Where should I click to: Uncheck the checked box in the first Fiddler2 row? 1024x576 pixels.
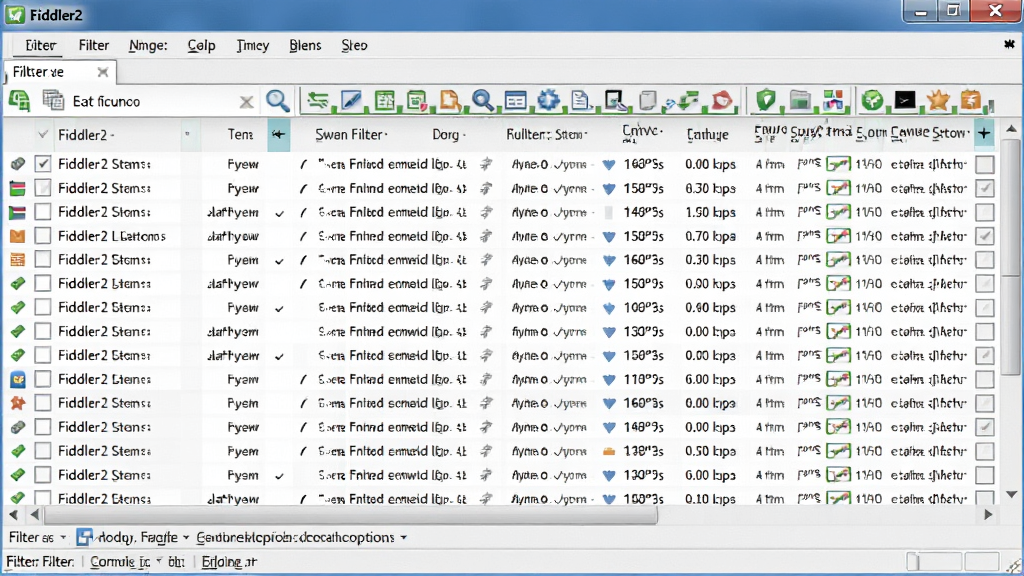(42, 164)
